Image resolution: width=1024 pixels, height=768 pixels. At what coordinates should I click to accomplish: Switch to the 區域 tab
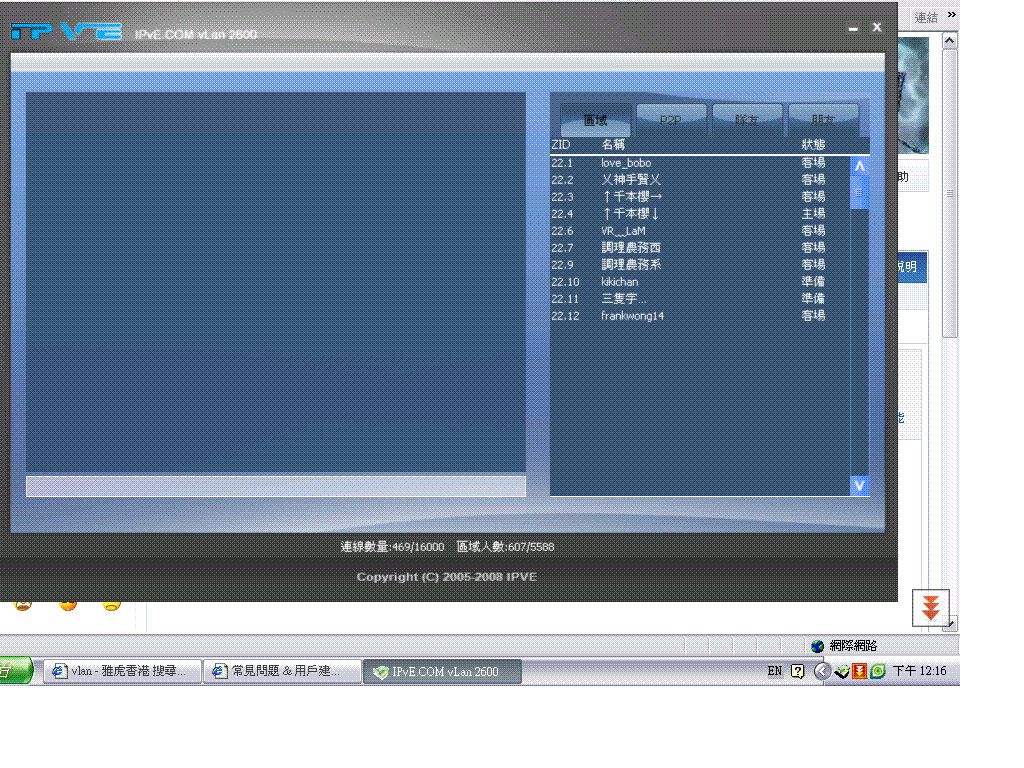tap(596, 120)
